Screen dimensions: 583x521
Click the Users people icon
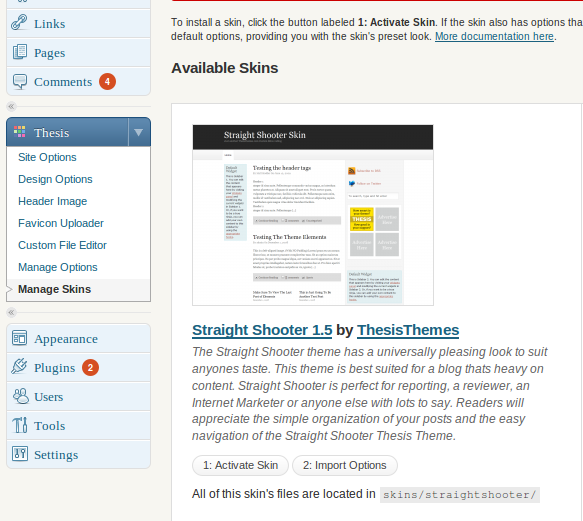click(x=20, y=396)
